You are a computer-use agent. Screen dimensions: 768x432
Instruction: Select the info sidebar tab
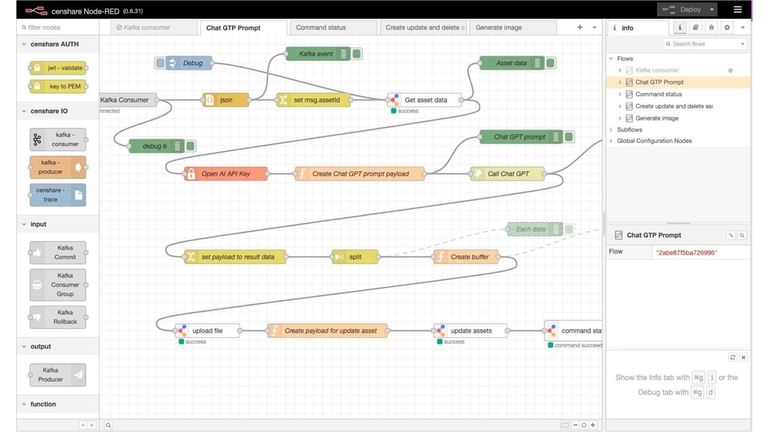tap(637, 28)
